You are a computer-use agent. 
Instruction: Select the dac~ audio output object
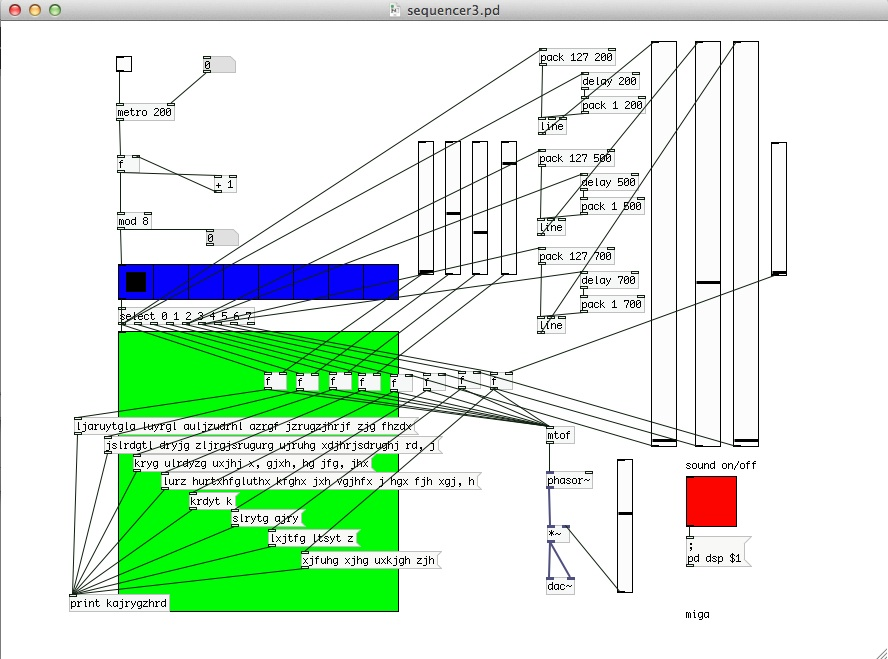(561, 586)
